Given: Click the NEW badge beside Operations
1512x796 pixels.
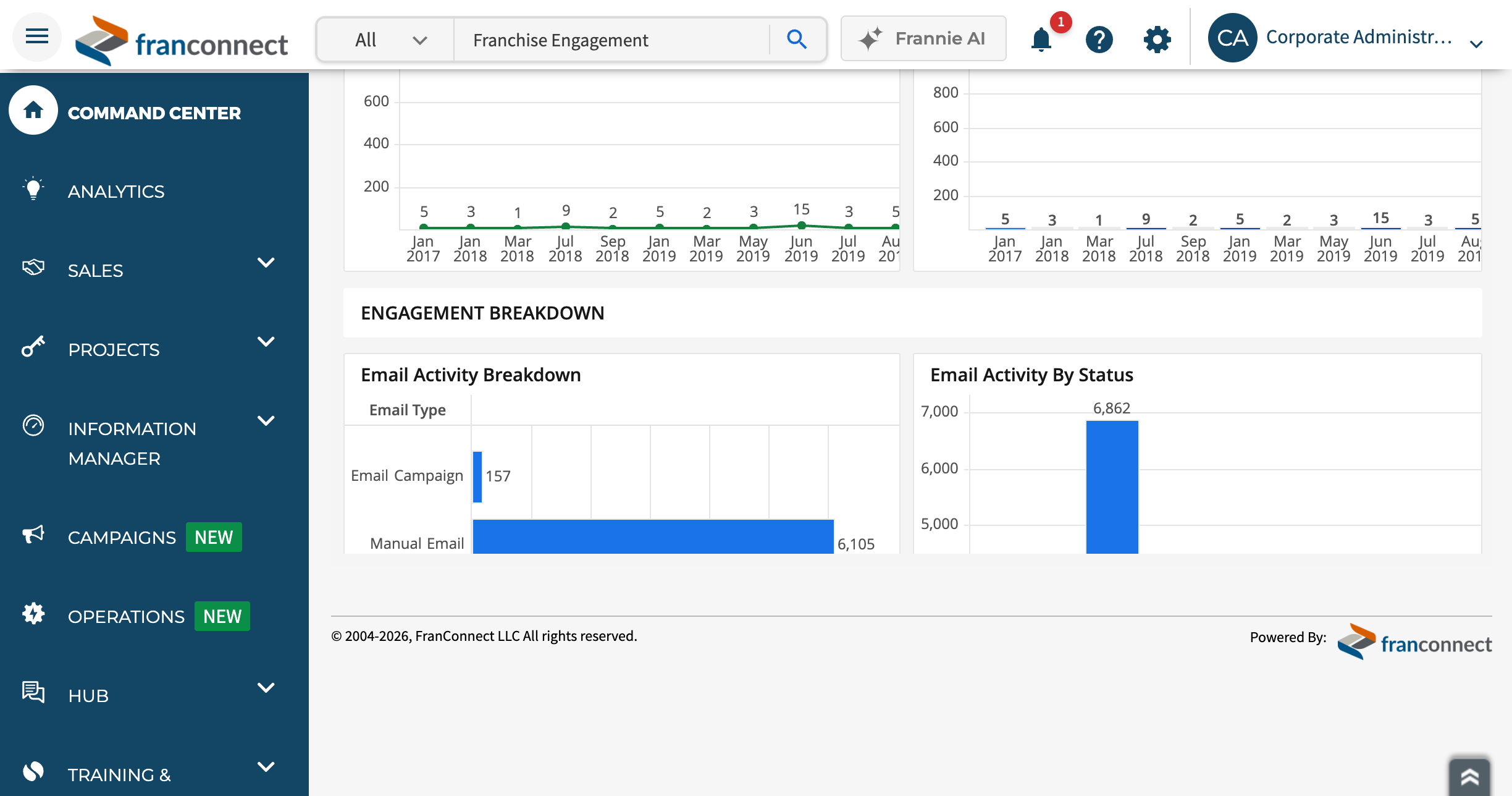Looking at the screenshot, I should pyautogui.click(x=222, y=616).
